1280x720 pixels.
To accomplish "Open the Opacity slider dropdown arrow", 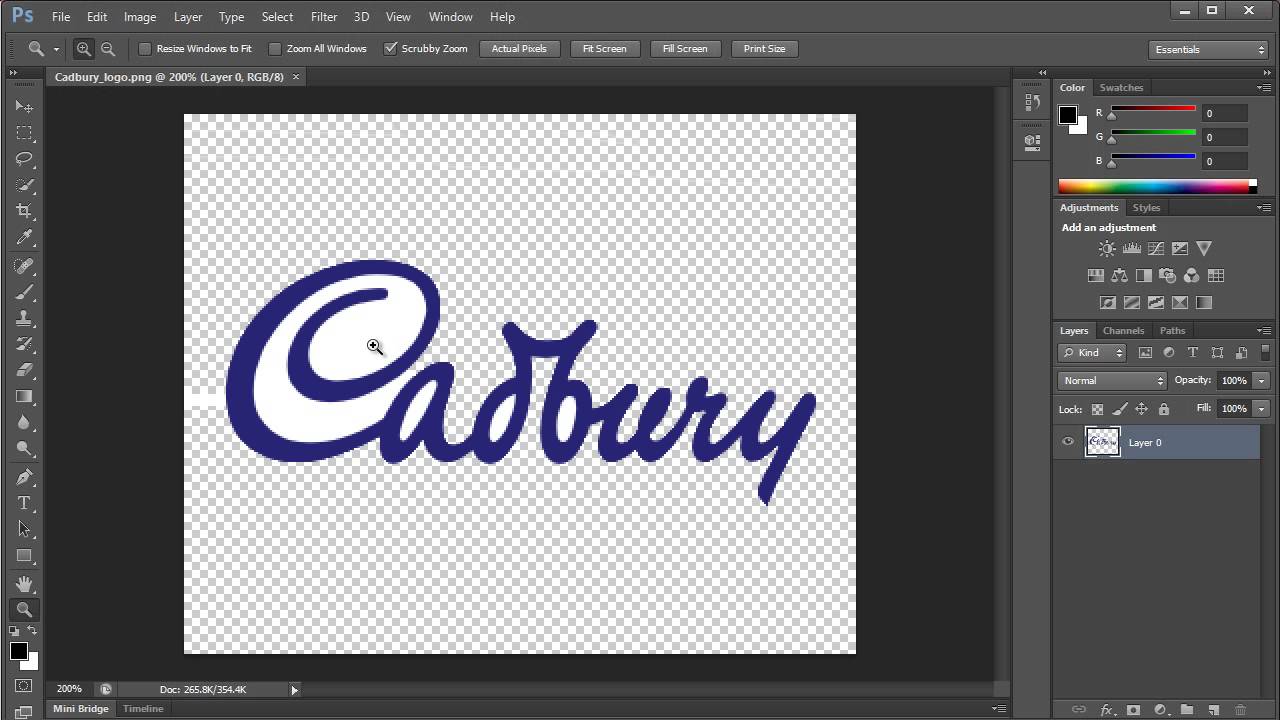I will point(1261,380).
